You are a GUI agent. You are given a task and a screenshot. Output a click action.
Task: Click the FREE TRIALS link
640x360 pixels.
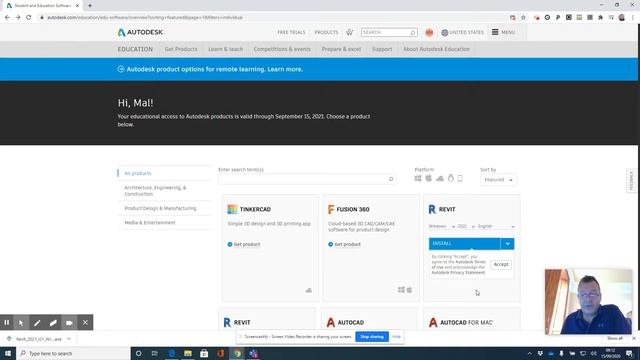(x=291, y=32)
